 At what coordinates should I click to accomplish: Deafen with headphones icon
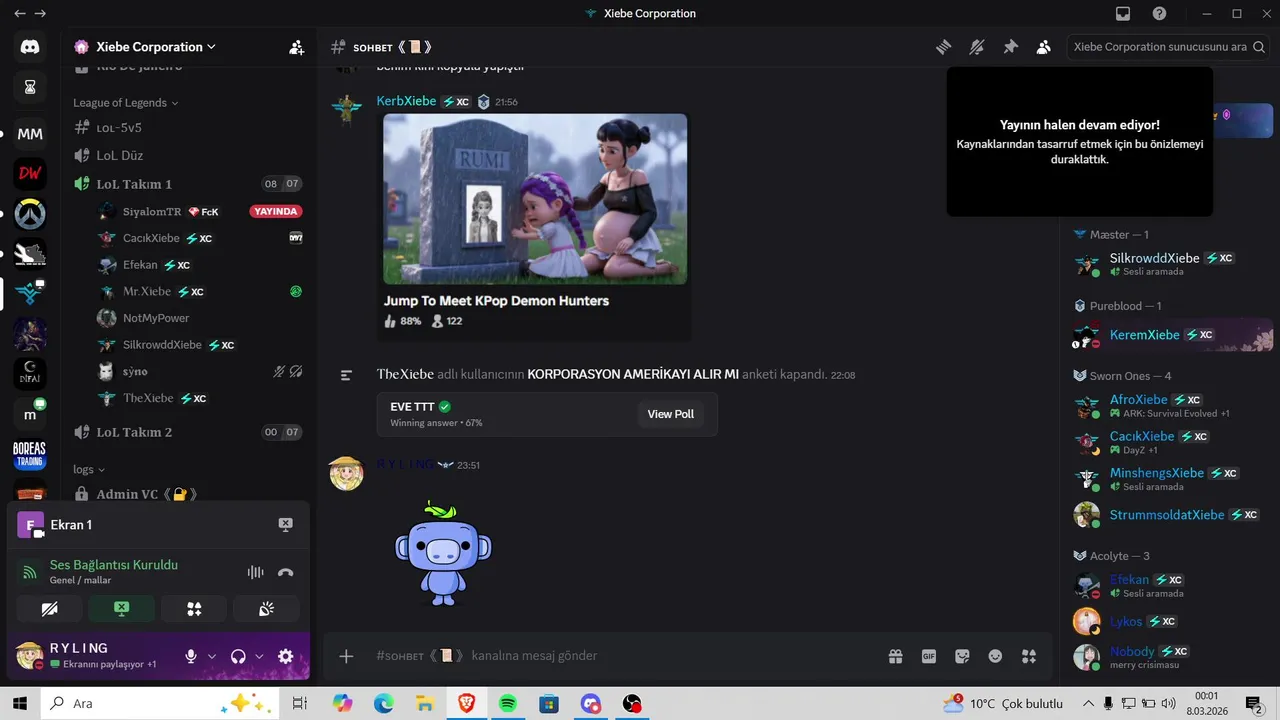pos(238,656)
